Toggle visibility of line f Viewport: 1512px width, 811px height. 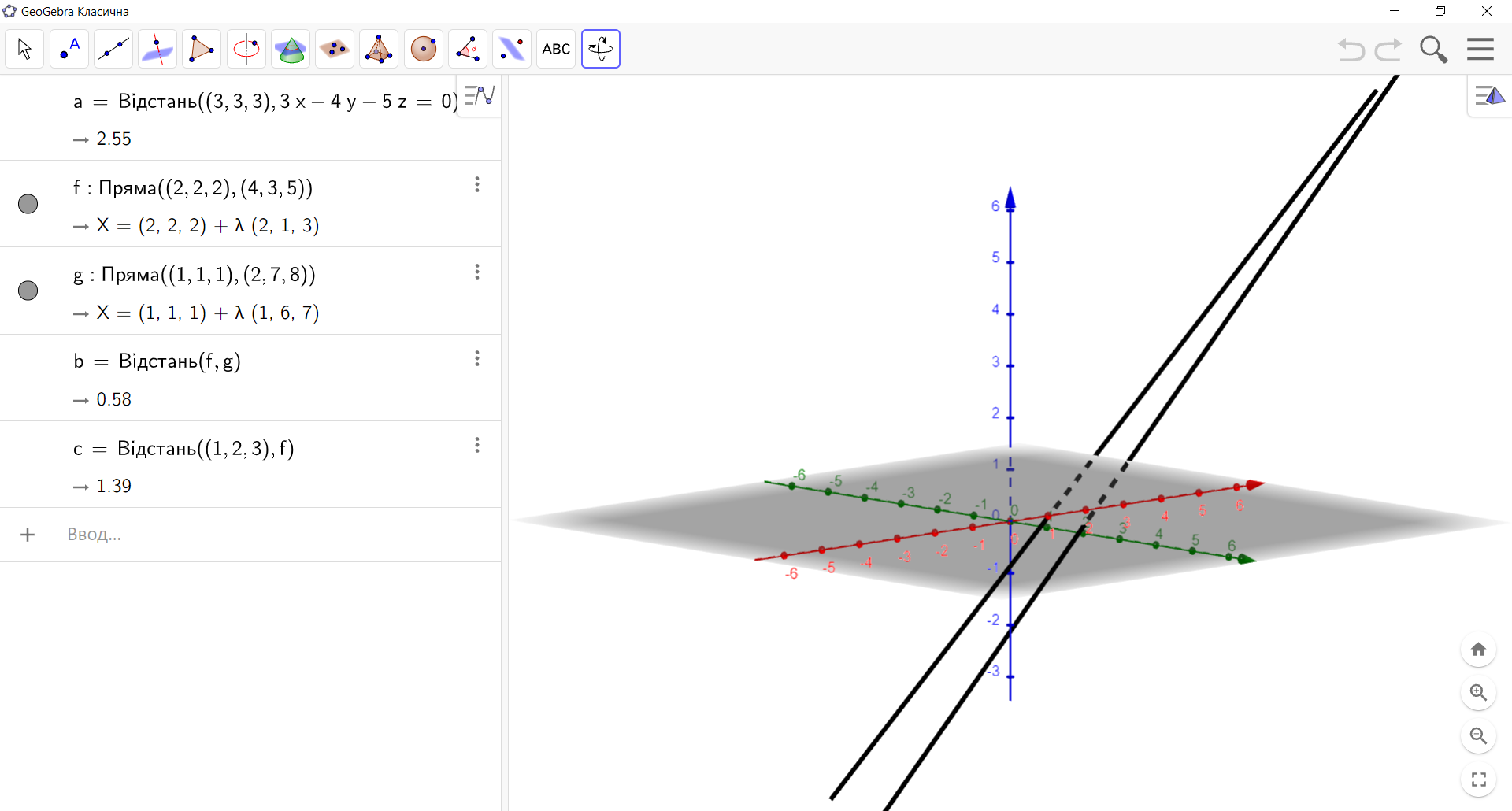point(28,203)
